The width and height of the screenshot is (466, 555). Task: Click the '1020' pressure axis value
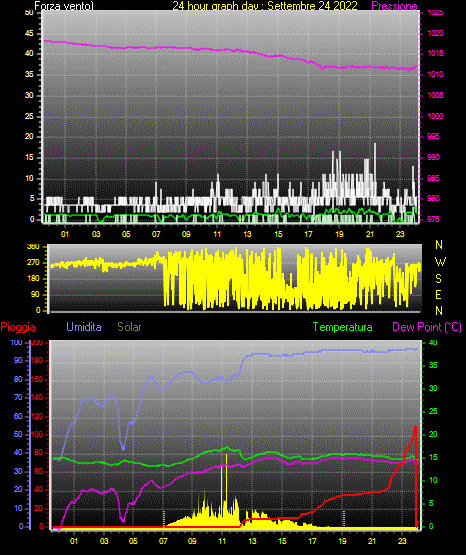click(x=435, y=33)
